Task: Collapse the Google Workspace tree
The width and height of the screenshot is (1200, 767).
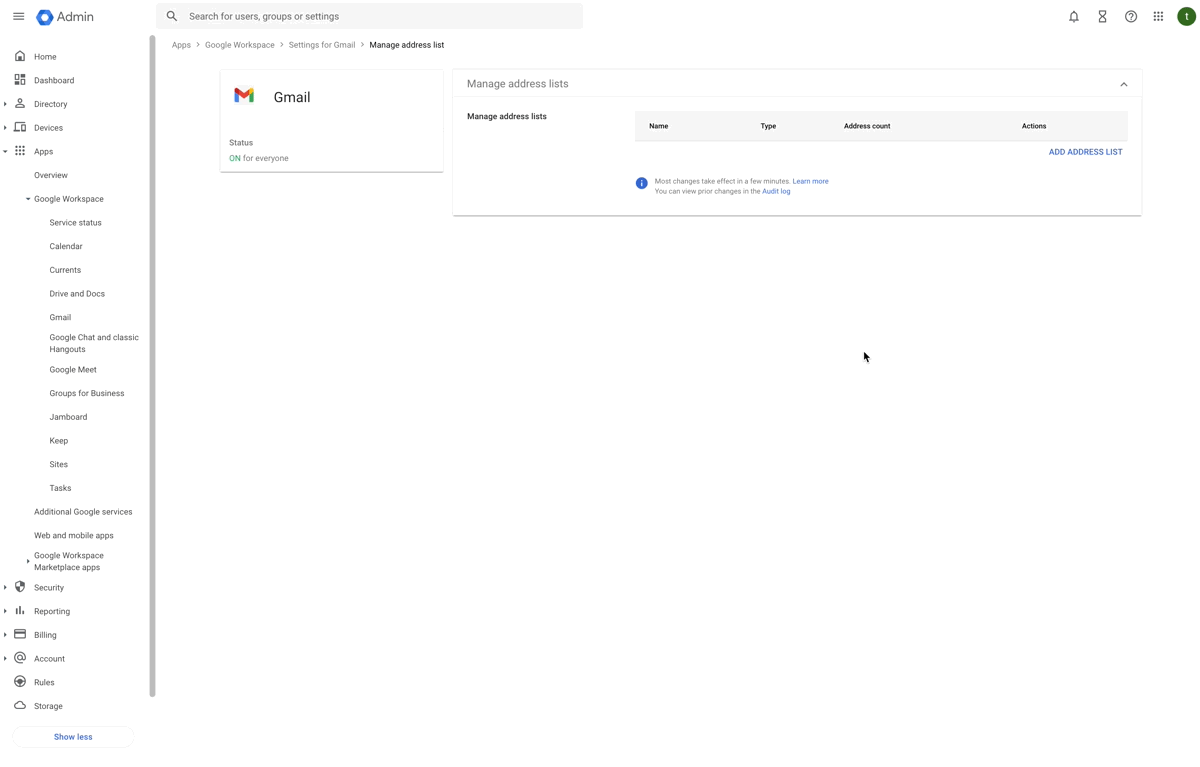Action: (x=27, y=198)
